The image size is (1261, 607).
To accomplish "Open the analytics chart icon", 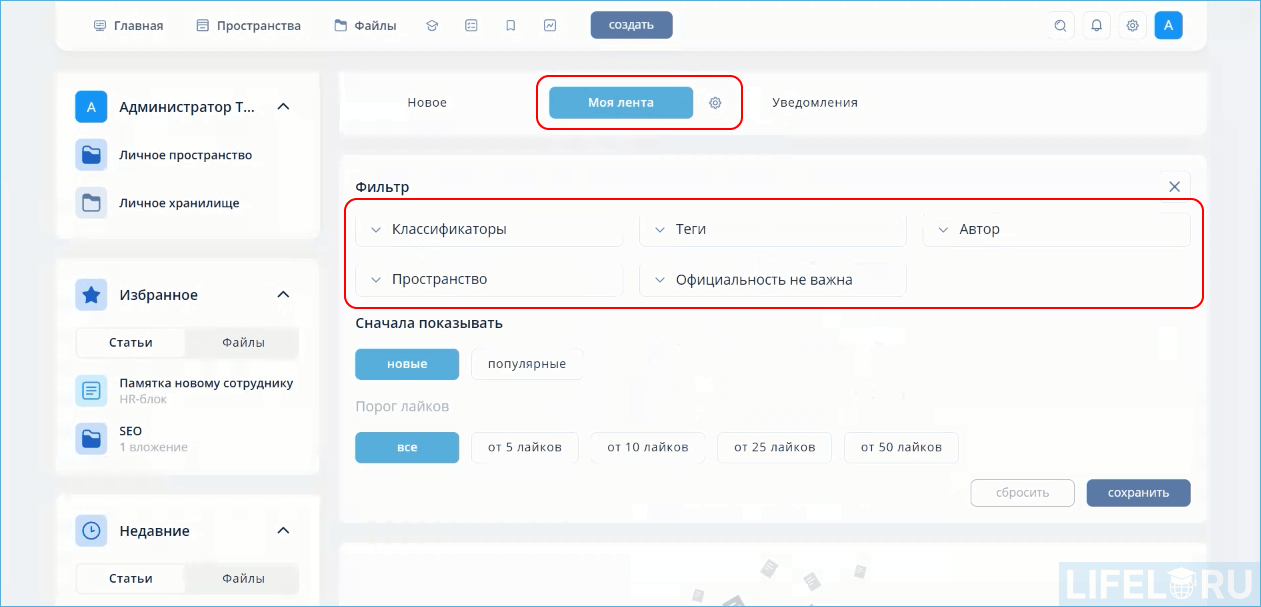I will (x=550, y=25).
